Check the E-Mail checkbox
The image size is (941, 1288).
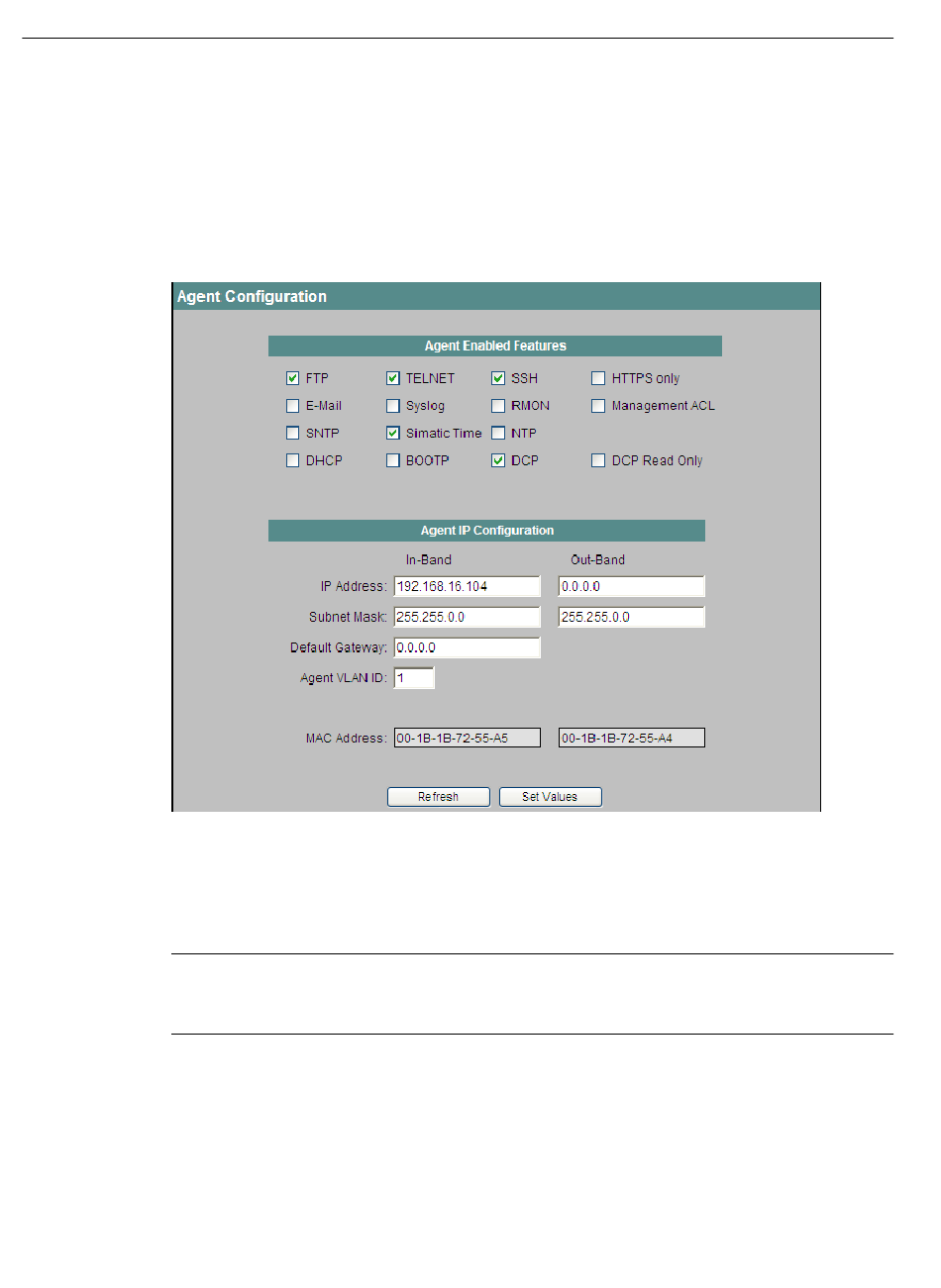click(x=293, y=406)
